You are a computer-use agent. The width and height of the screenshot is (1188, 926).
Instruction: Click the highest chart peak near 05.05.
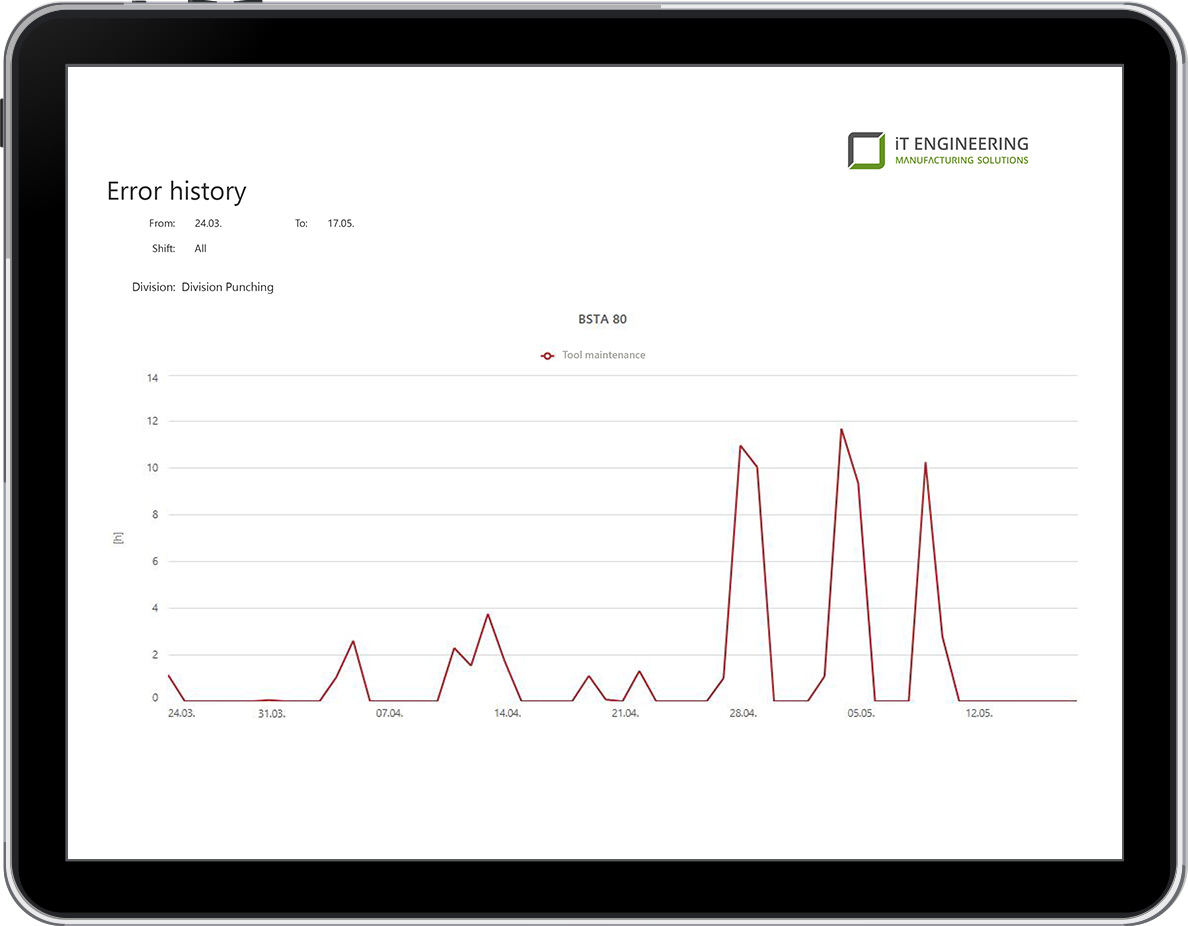[x=841, y=429]
